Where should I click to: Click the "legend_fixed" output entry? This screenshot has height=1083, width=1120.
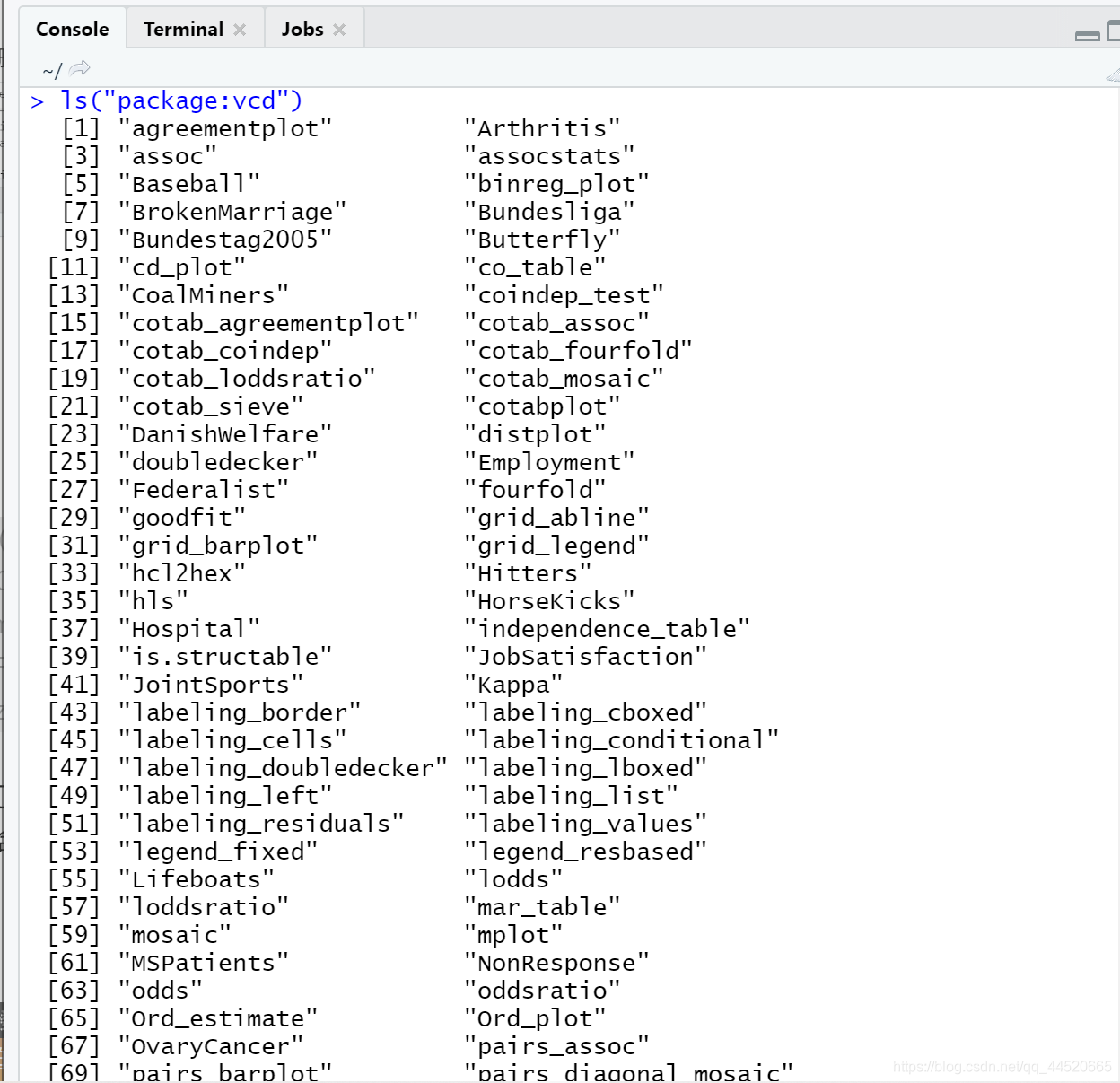(x=218, y=852)
